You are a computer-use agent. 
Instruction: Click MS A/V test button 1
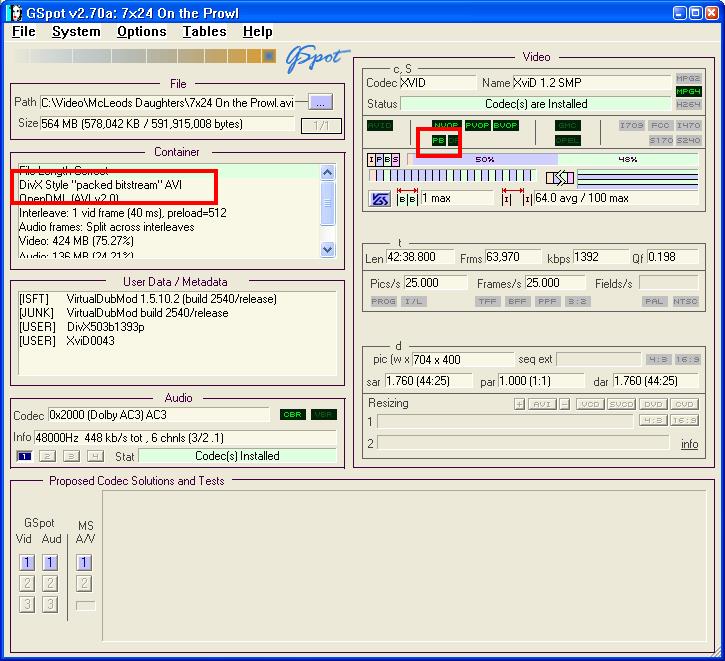point(84,562)
